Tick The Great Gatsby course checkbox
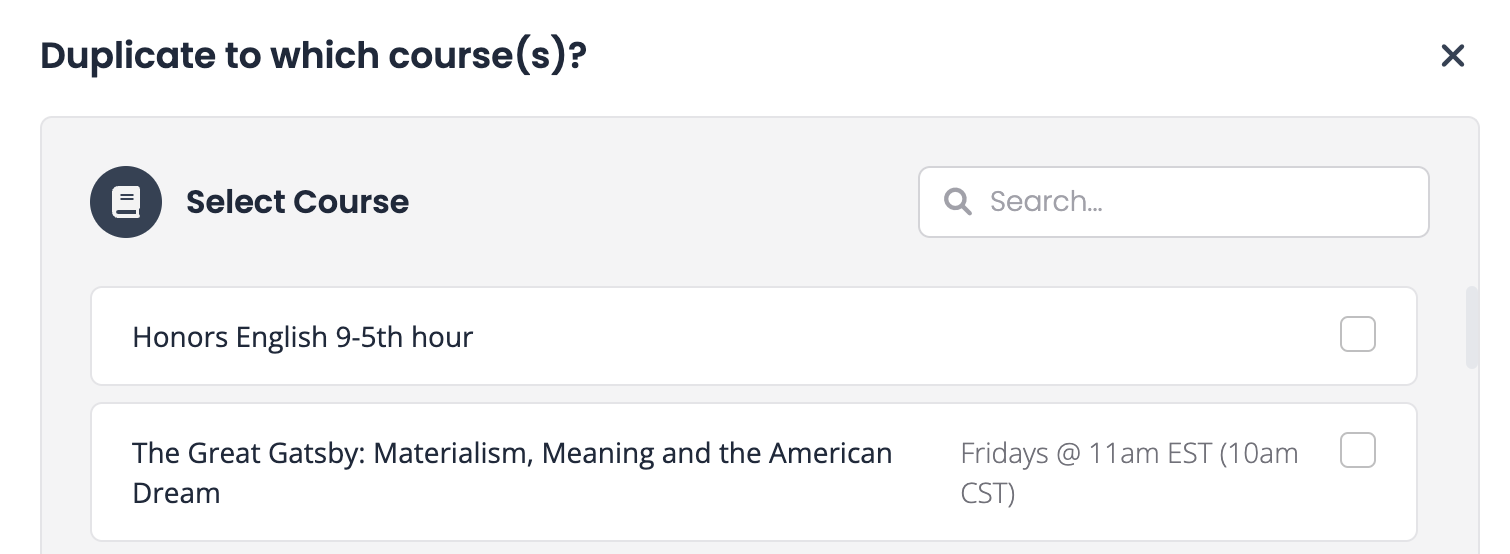 [1357, 451]
